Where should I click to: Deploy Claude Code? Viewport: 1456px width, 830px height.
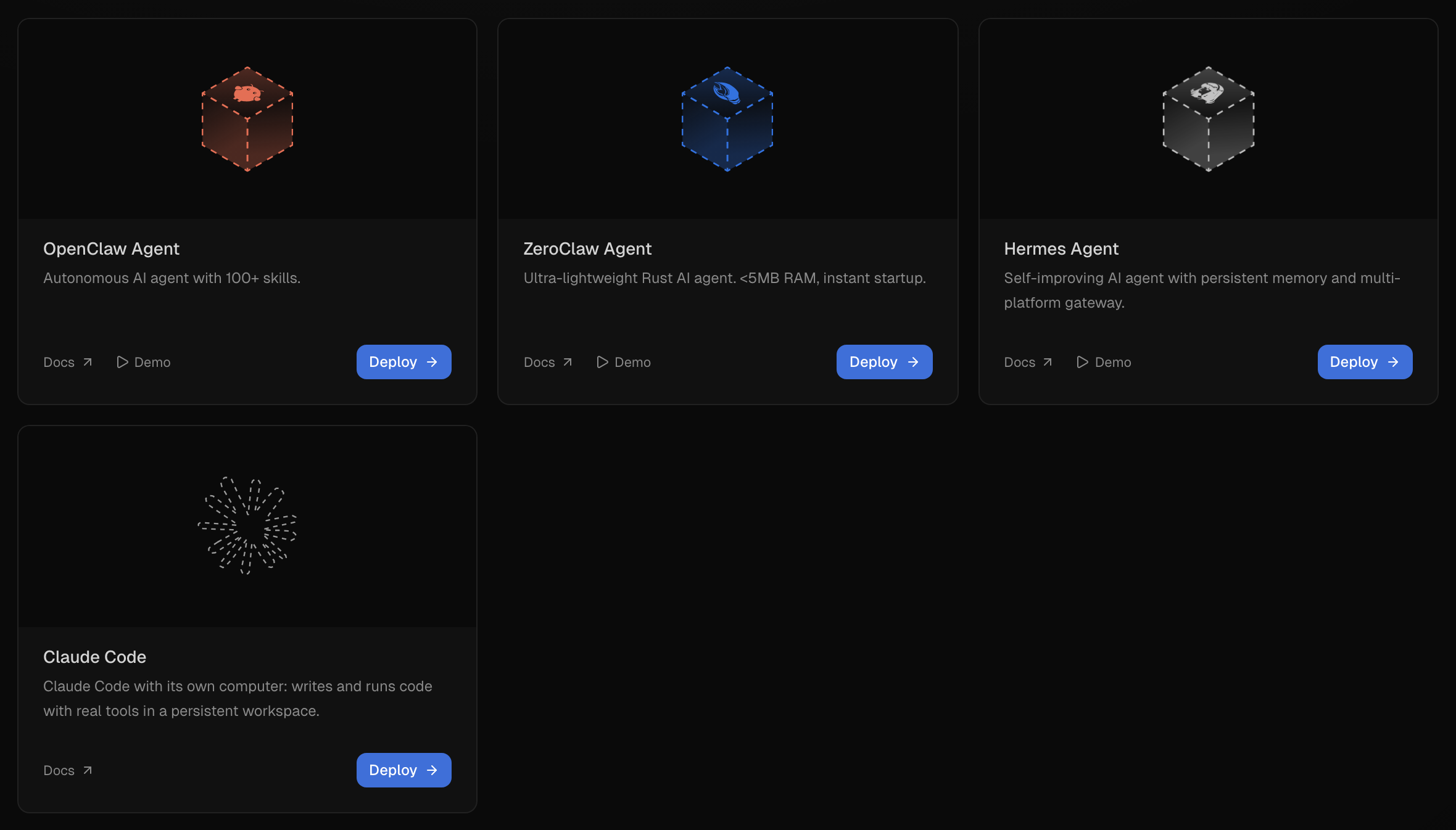404,770
